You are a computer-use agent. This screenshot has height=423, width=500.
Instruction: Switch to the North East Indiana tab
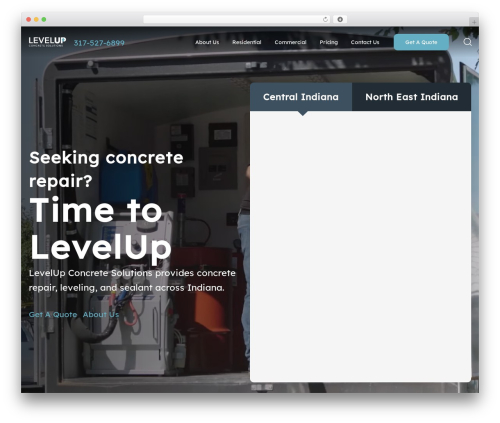point(411,97)
